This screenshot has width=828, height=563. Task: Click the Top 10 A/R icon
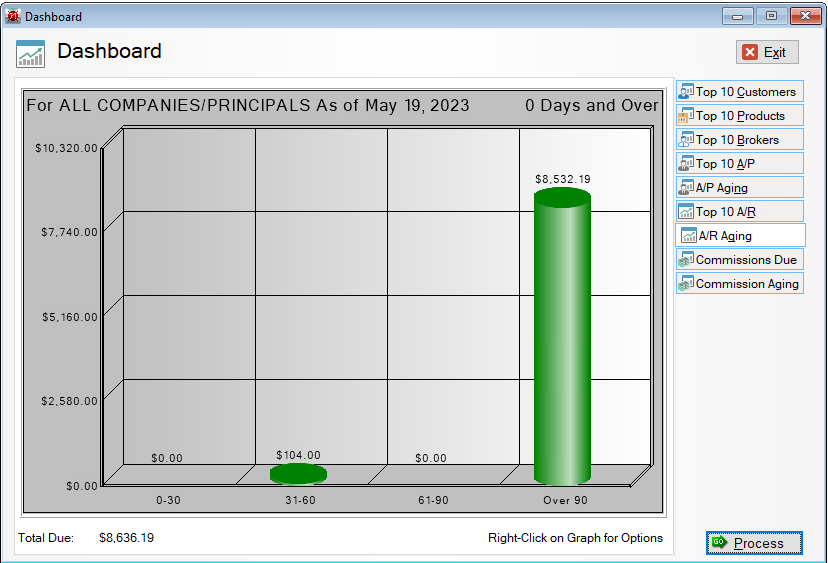click(685, 212)
